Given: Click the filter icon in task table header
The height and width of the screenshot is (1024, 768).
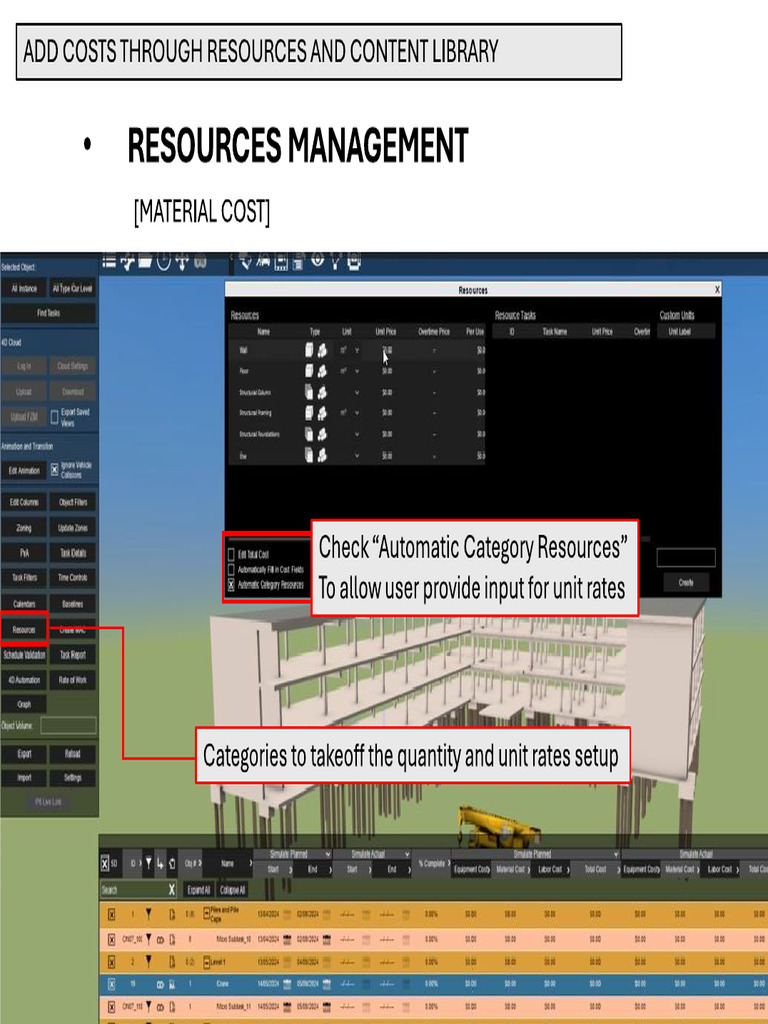Looking at the screenshot, I should tap(148, 863).
